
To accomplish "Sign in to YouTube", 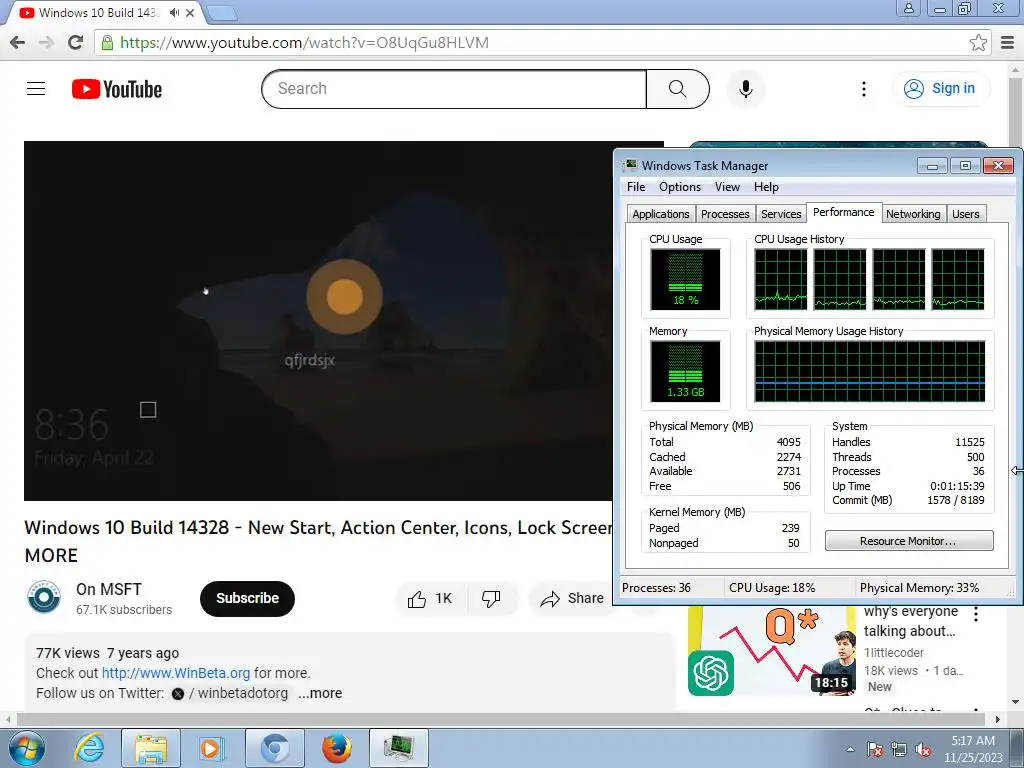I will [940, 89].
